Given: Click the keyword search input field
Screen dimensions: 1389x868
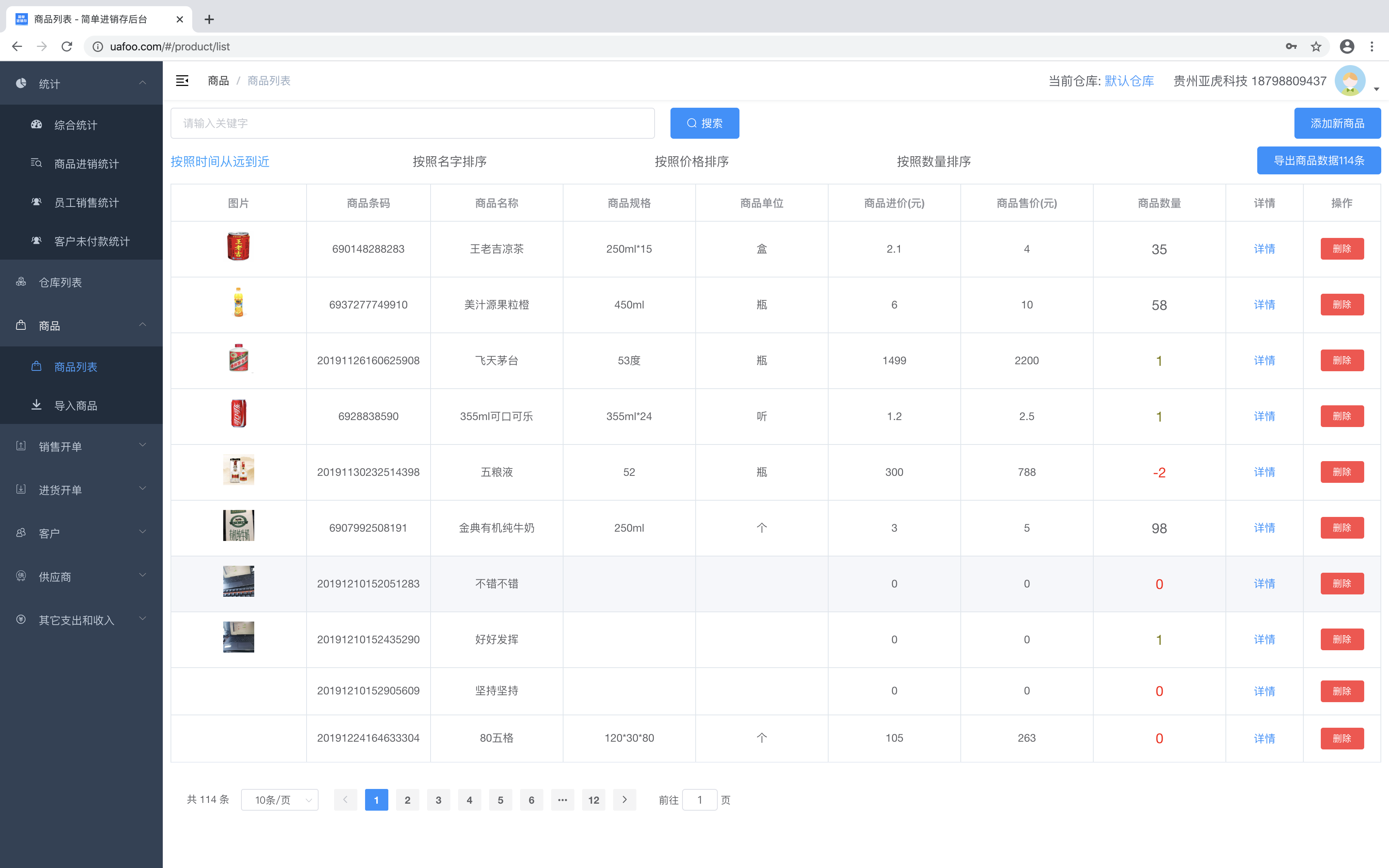Looking at the screenshot, I should point(413,124).
